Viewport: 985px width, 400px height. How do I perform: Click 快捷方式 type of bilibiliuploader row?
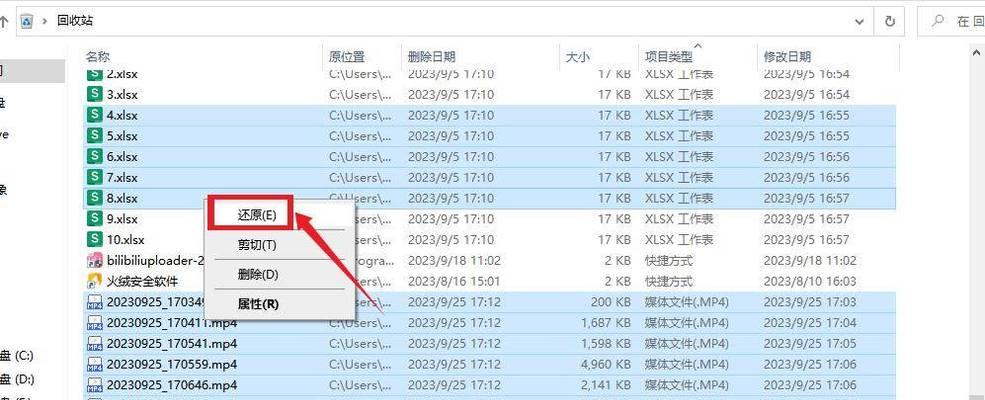tap(668, 261)
